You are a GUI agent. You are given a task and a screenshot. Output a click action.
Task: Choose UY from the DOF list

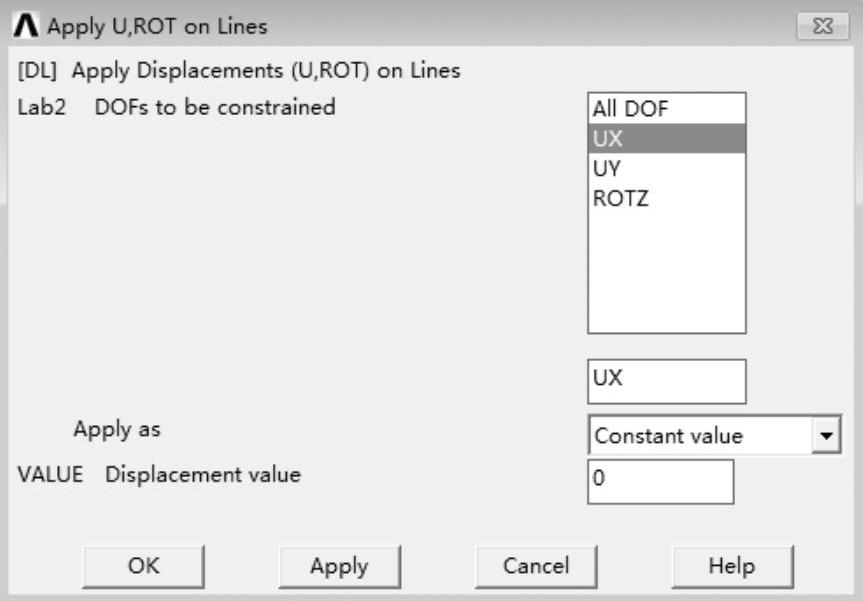(x=607, y=169)
